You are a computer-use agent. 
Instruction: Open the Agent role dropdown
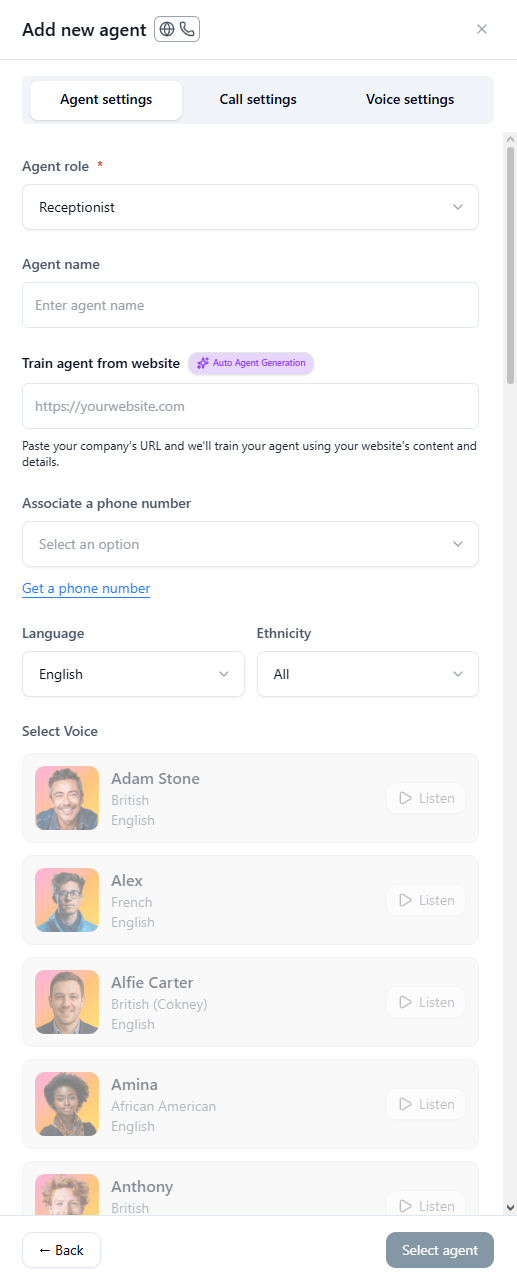coord(250,207)
